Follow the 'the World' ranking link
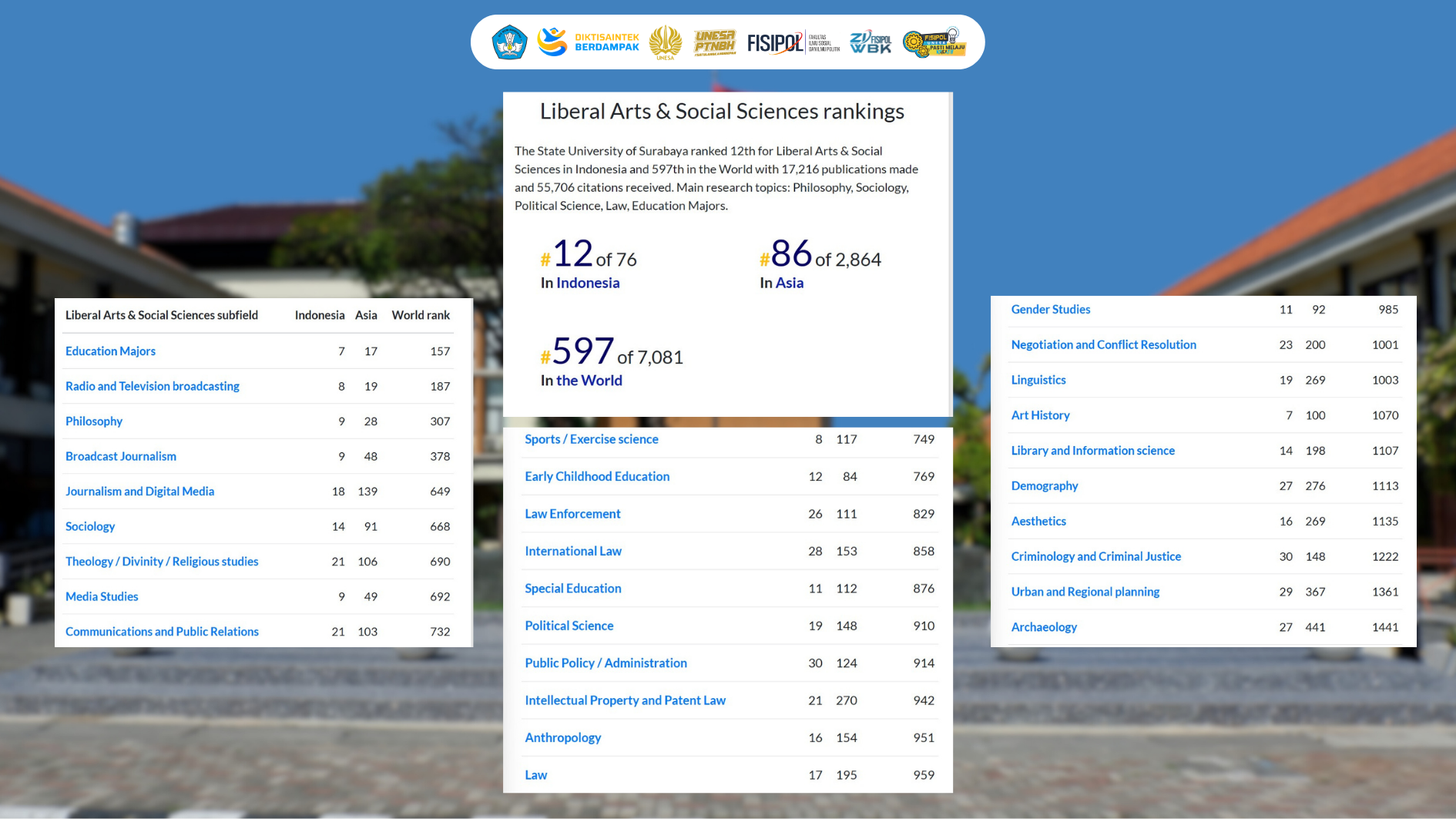Screen dimensions: 1456x819 coord(589,381)
